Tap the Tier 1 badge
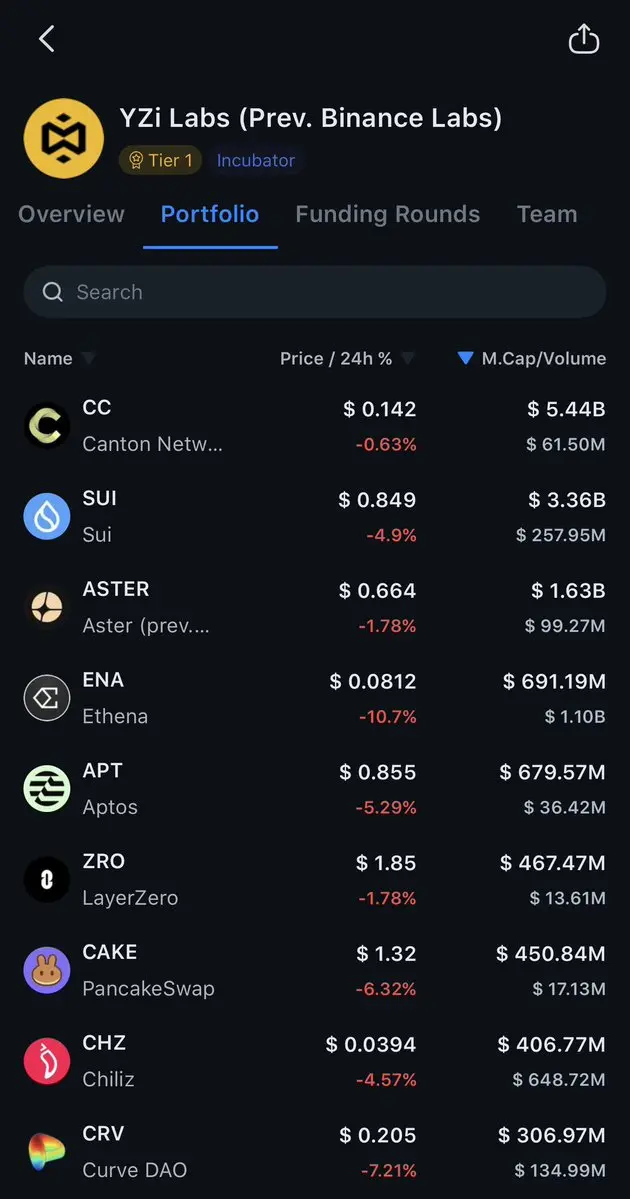 click(x=160, y=160)
